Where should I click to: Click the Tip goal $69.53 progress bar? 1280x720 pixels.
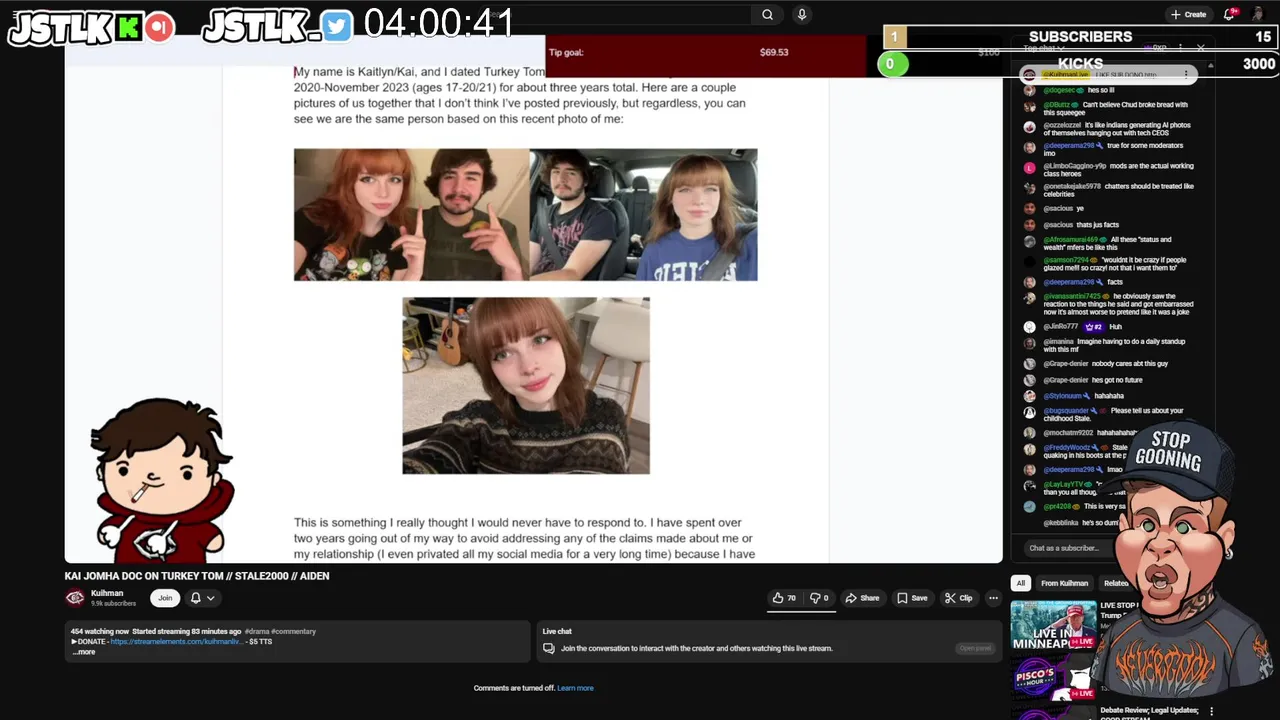[x=706, y=54]
